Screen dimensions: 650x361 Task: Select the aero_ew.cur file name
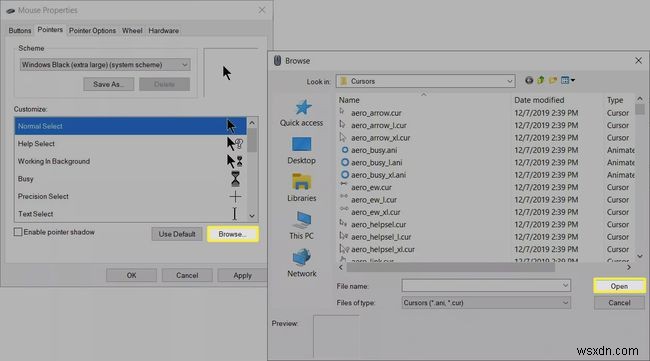coord(371,187)
